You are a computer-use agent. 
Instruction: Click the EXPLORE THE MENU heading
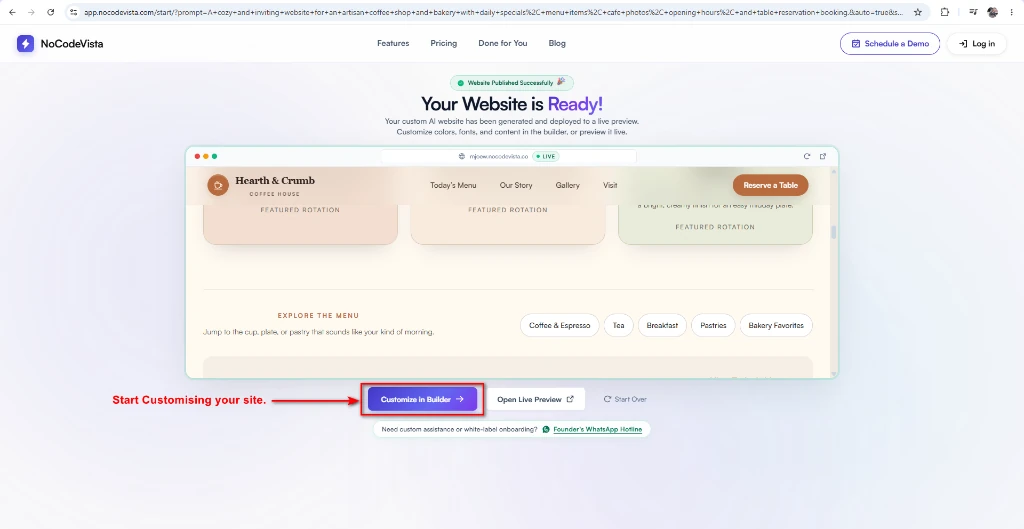(x=318, y=315)
